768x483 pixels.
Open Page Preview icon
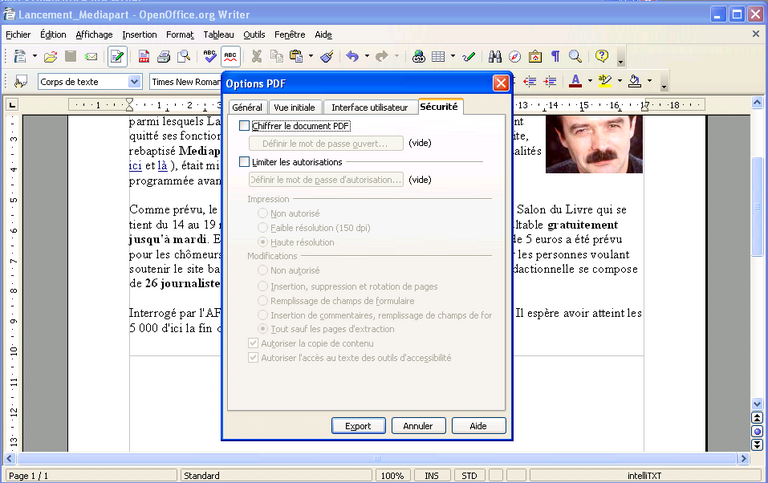tap(184, 57)
